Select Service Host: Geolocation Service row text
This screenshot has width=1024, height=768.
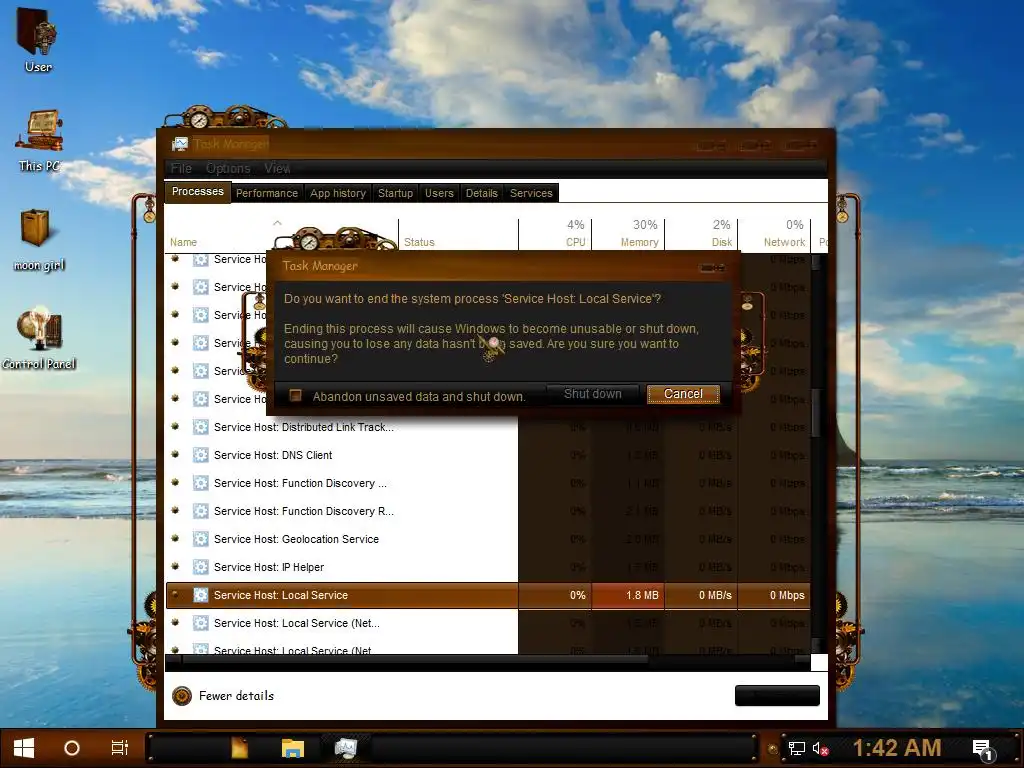296,539
